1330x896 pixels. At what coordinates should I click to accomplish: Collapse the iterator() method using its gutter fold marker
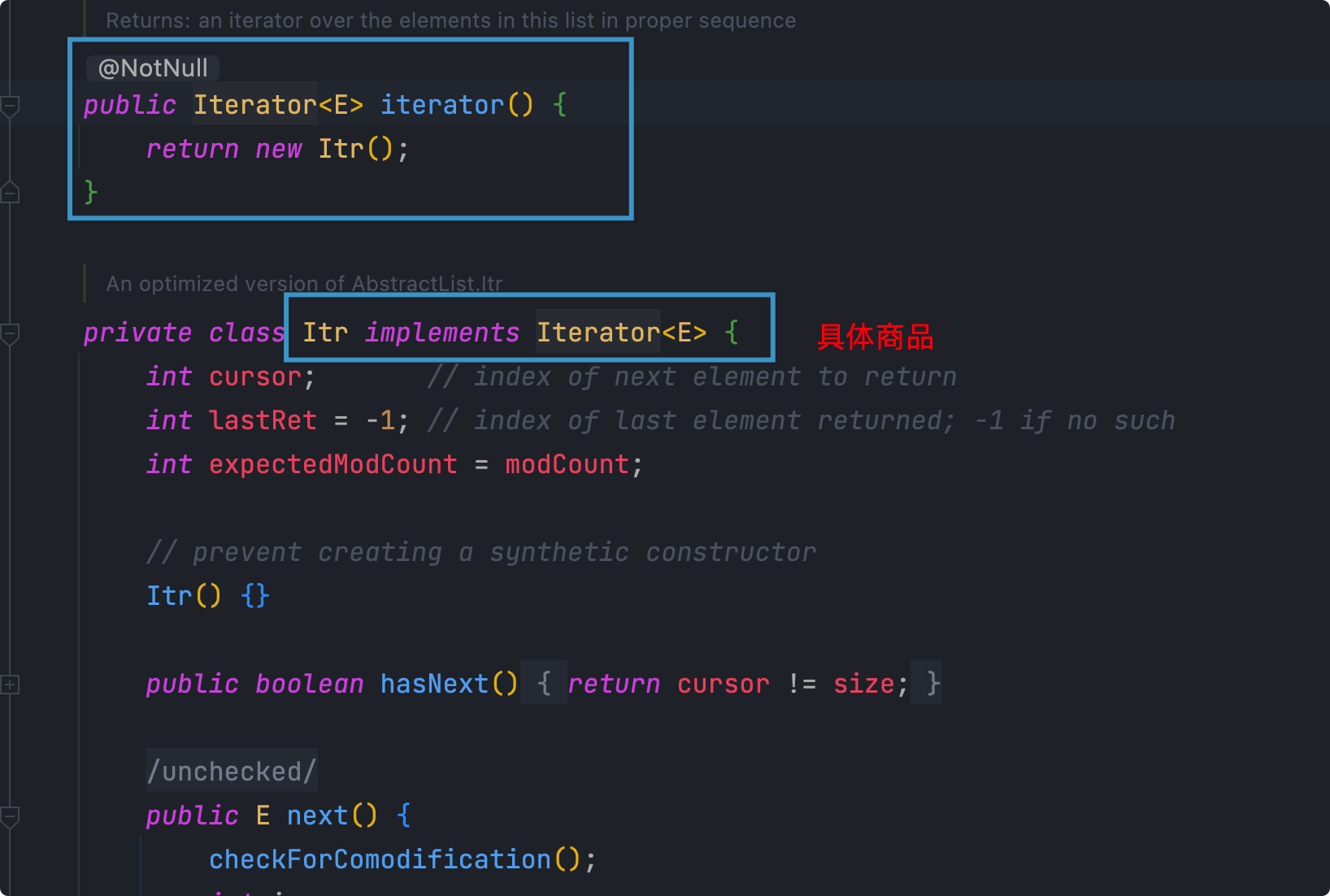10,106
